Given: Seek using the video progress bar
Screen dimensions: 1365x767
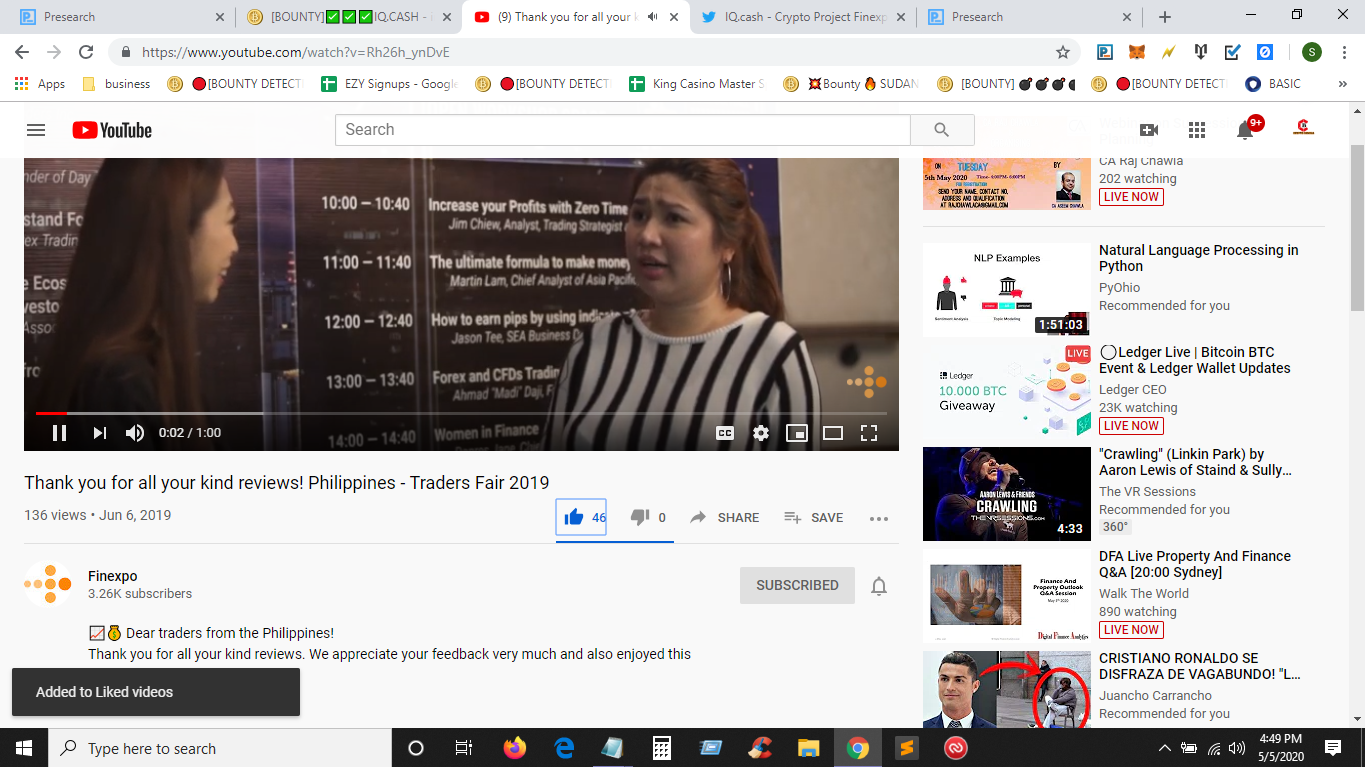Looking at the screenshot, I should pos(461,413).
